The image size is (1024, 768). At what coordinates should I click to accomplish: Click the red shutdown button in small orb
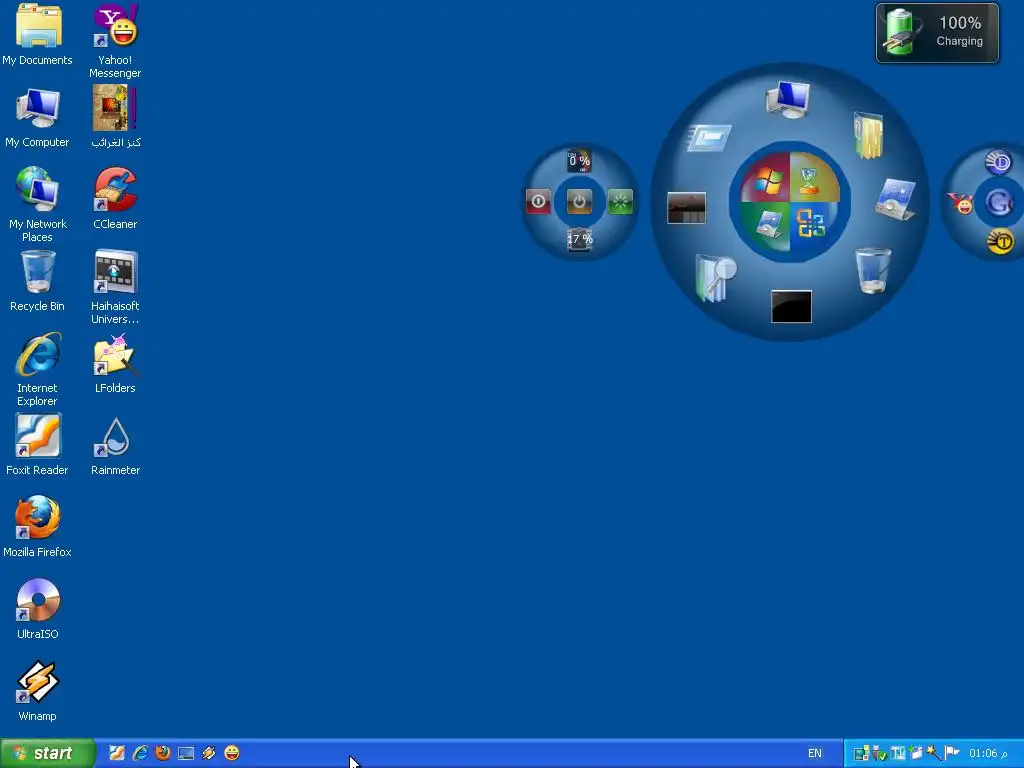pos(539,202)
